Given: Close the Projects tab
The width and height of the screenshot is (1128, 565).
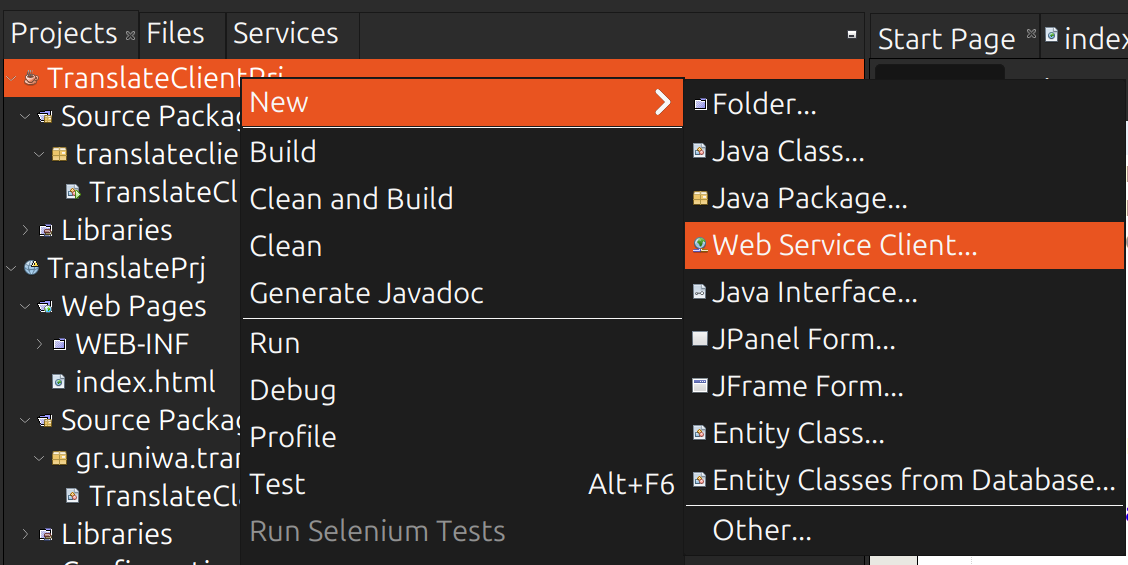Looking at the screenshot, I should point(130,35).
